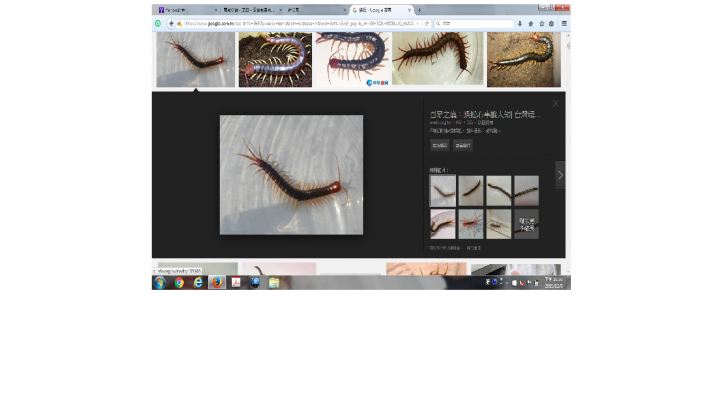720x404 pixels.
Task: Click the red shield tray icon
Action: tap(522, 283)
